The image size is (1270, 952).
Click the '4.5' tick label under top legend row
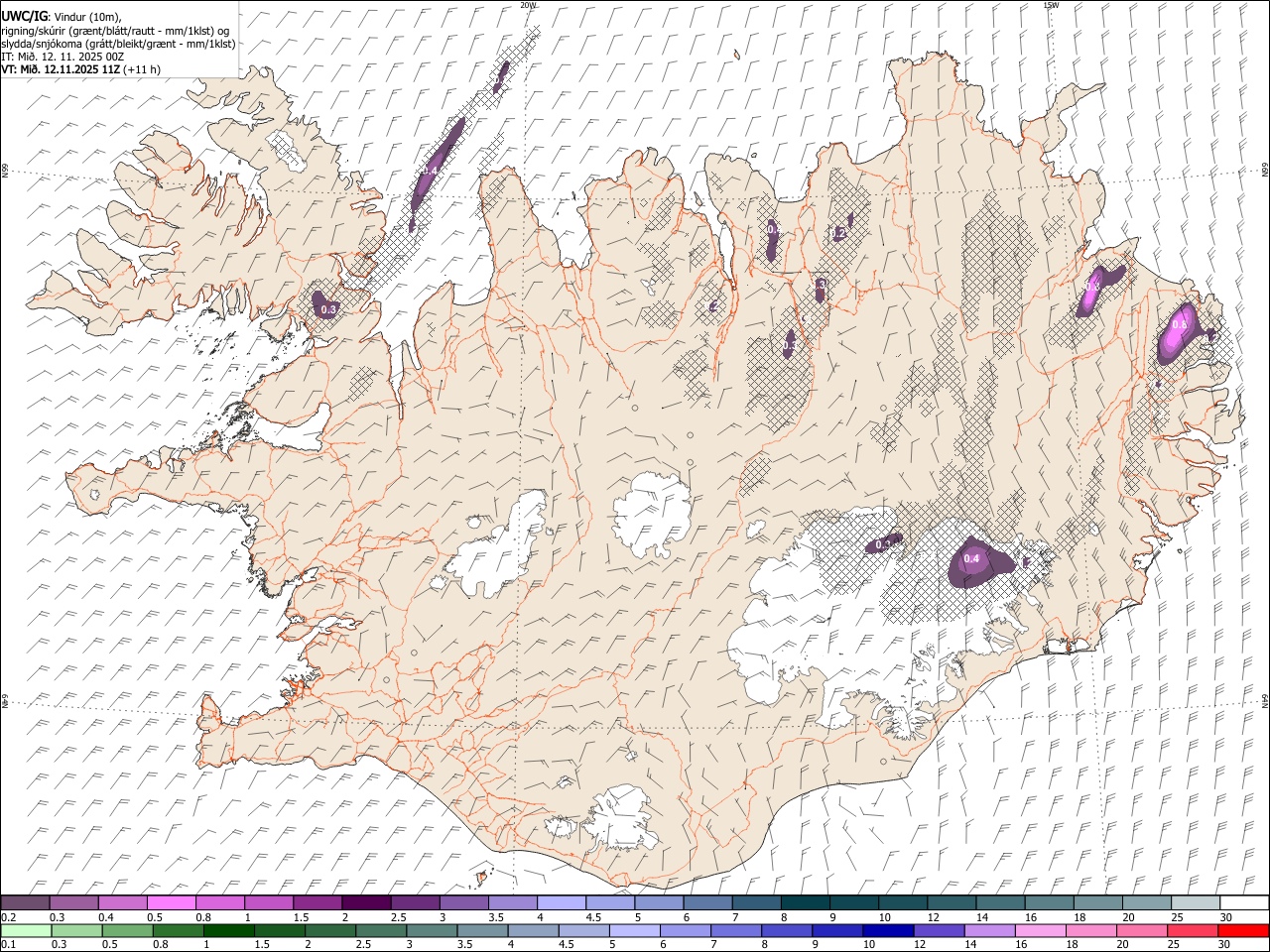(594, 917)
